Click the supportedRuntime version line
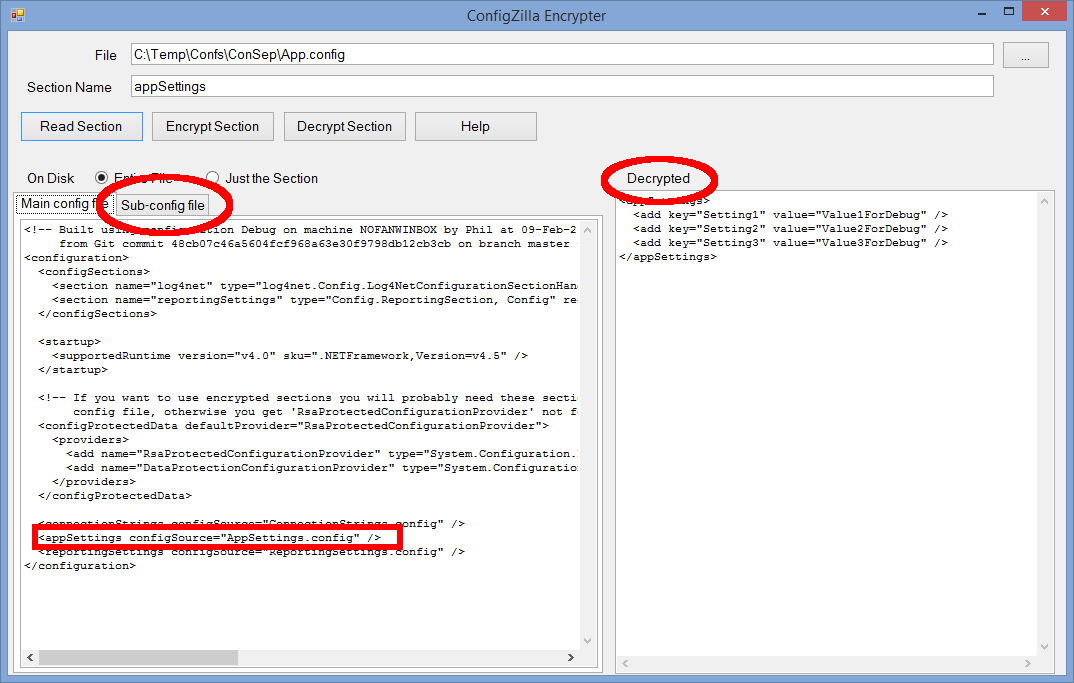Image resolution: width=1074 pixels, height=683 pixels. tap(290, 356)
